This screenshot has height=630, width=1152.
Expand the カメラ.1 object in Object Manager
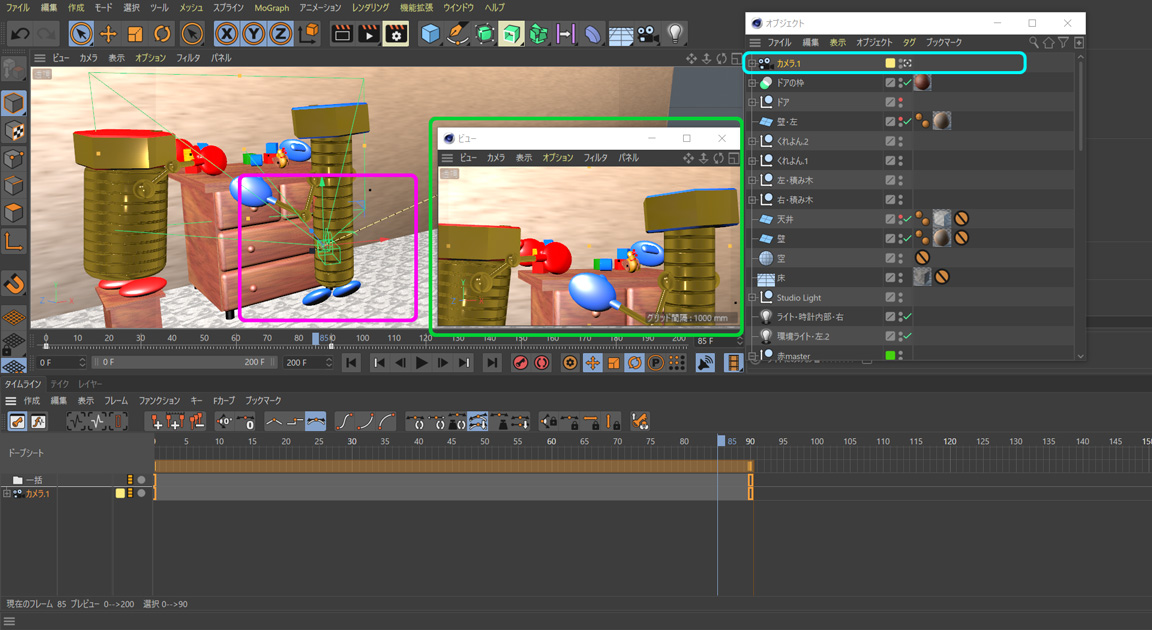(752, 63)
